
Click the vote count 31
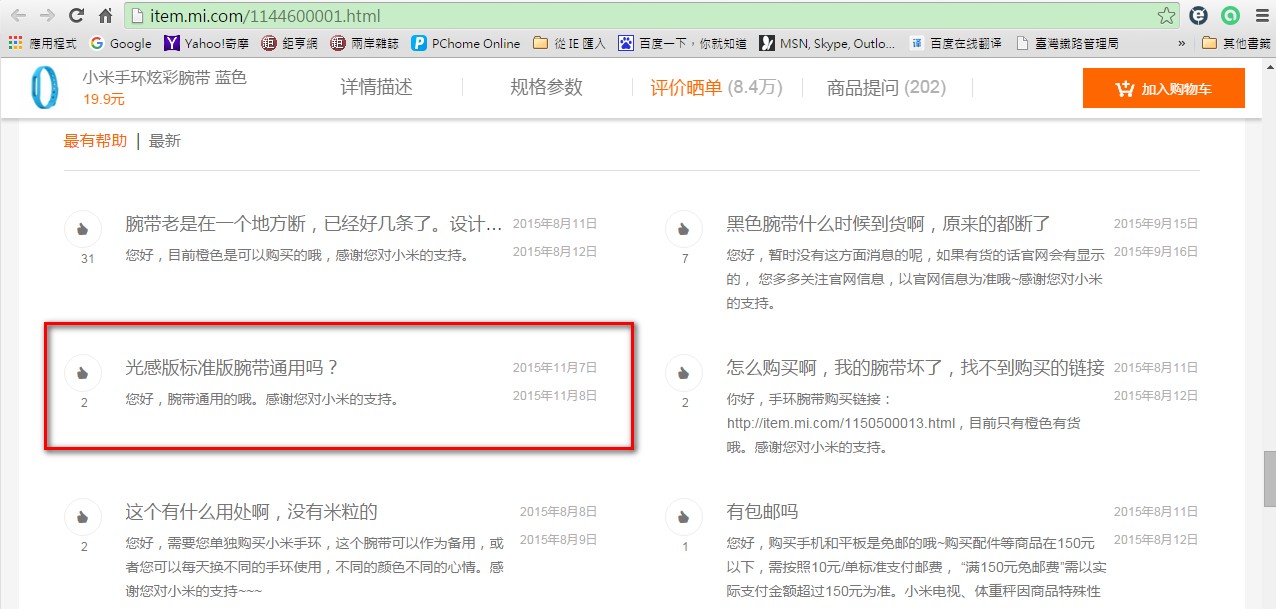click(87, 259)
